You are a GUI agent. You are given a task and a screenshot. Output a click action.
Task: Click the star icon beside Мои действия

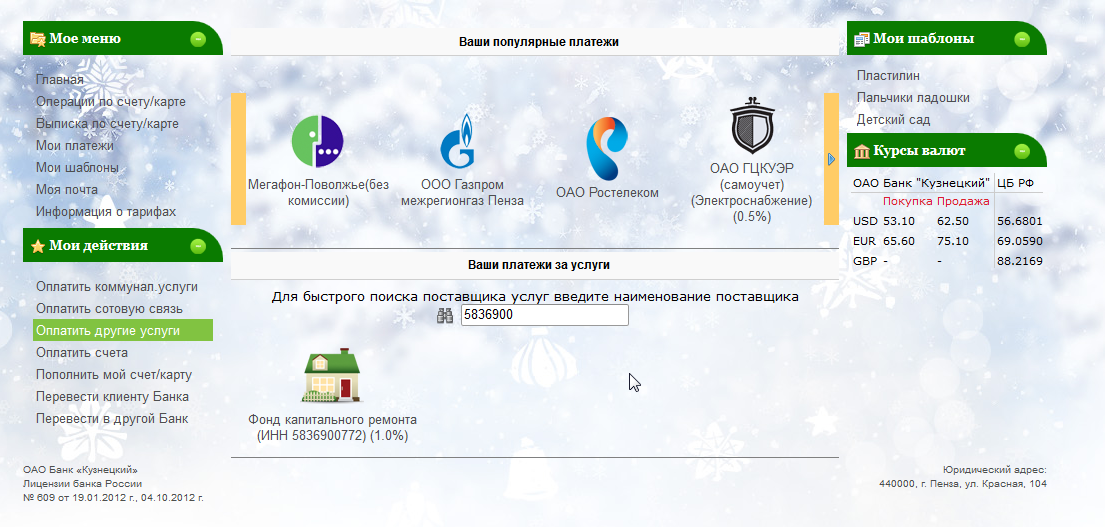coord(38,246)
